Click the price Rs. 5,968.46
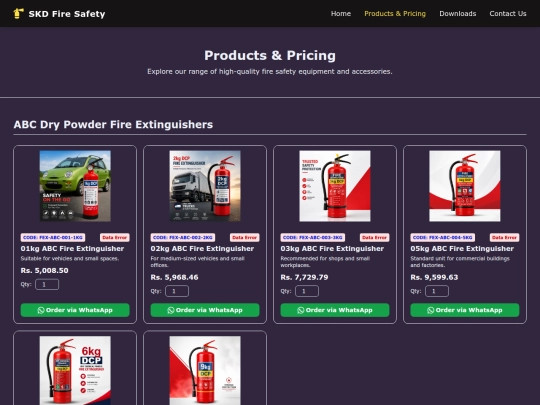 point(174,278)
